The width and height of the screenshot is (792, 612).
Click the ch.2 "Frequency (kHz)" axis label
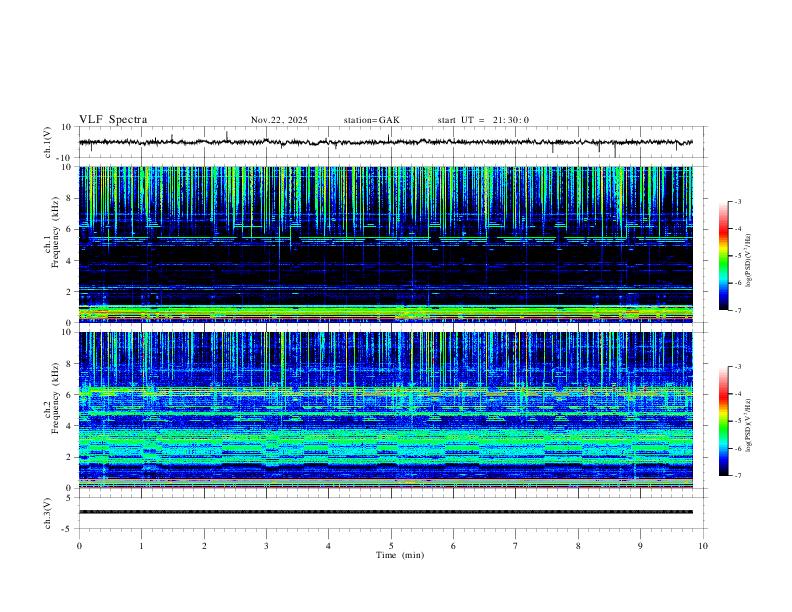coord(56,398)
